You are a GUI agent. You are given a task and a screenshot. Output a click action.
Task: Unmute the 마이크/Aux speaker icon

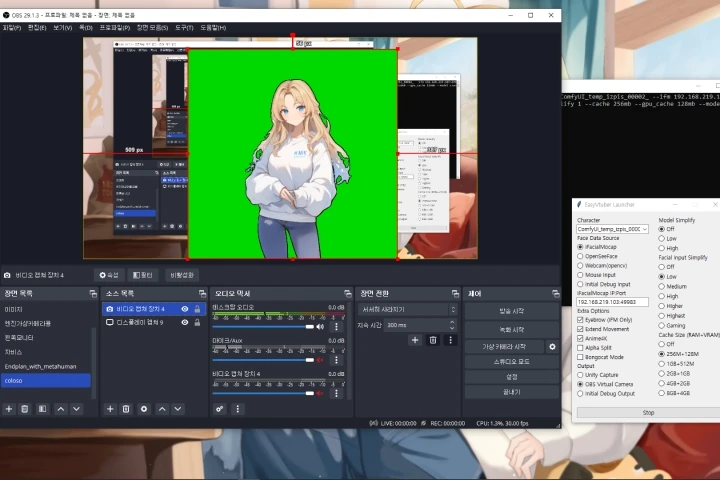click(x=320, y=360)
